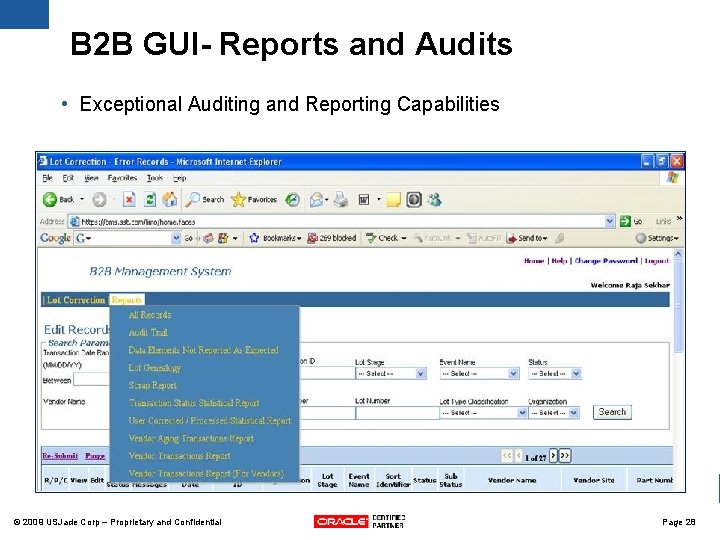Stop page loading with red X icon
The height and width of the screenshot is (540, 720).
pyautogui.click(x=129, y=199)
